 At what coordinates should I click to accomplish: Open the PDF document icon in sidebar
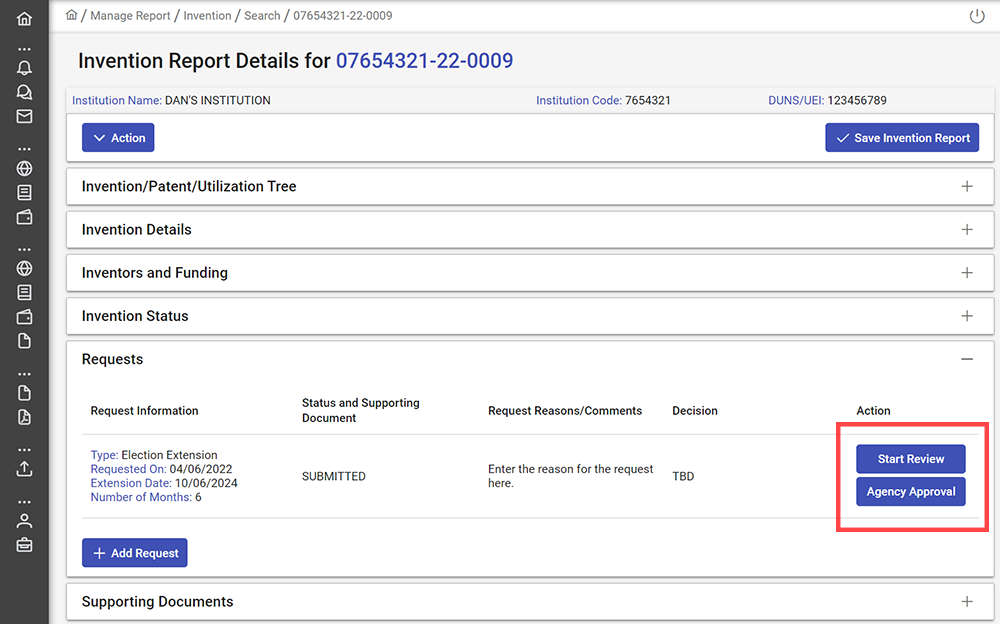24,417
